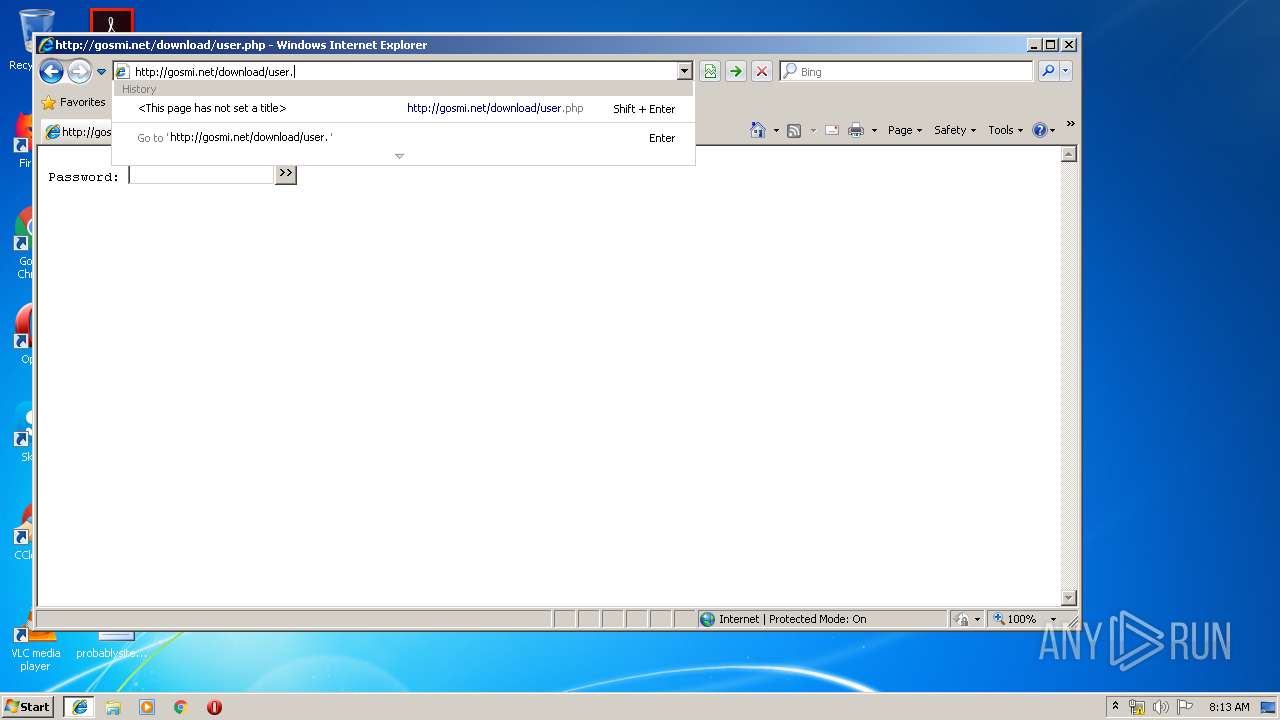Click the Password input field
Screen dimensions: 1280x720
[201, 174]
